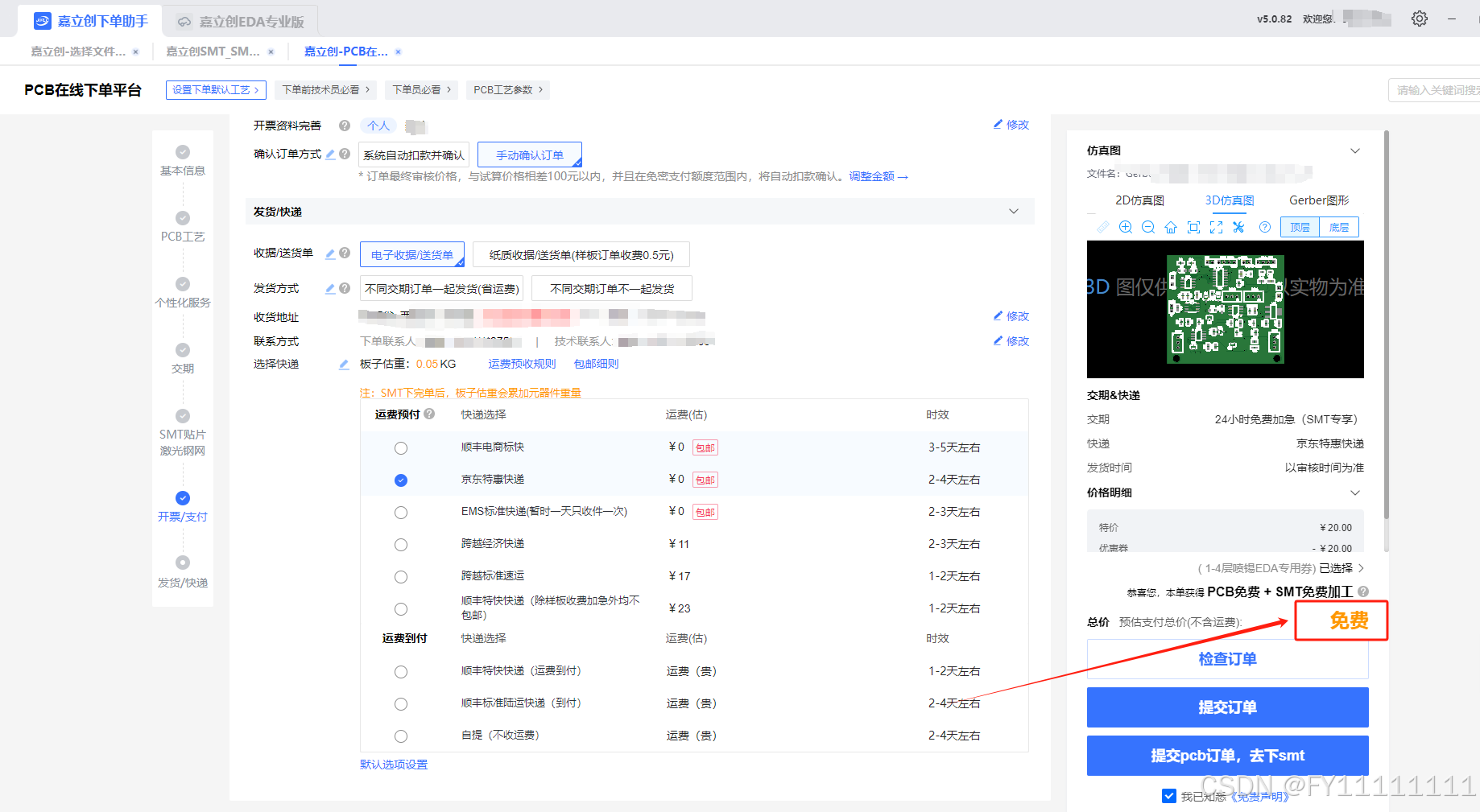Image resolution: width=1480 pixels, height=812 pixels.
Task: Open coupon selection 已选择 chevron
Action: click(x=1361, y=568)
